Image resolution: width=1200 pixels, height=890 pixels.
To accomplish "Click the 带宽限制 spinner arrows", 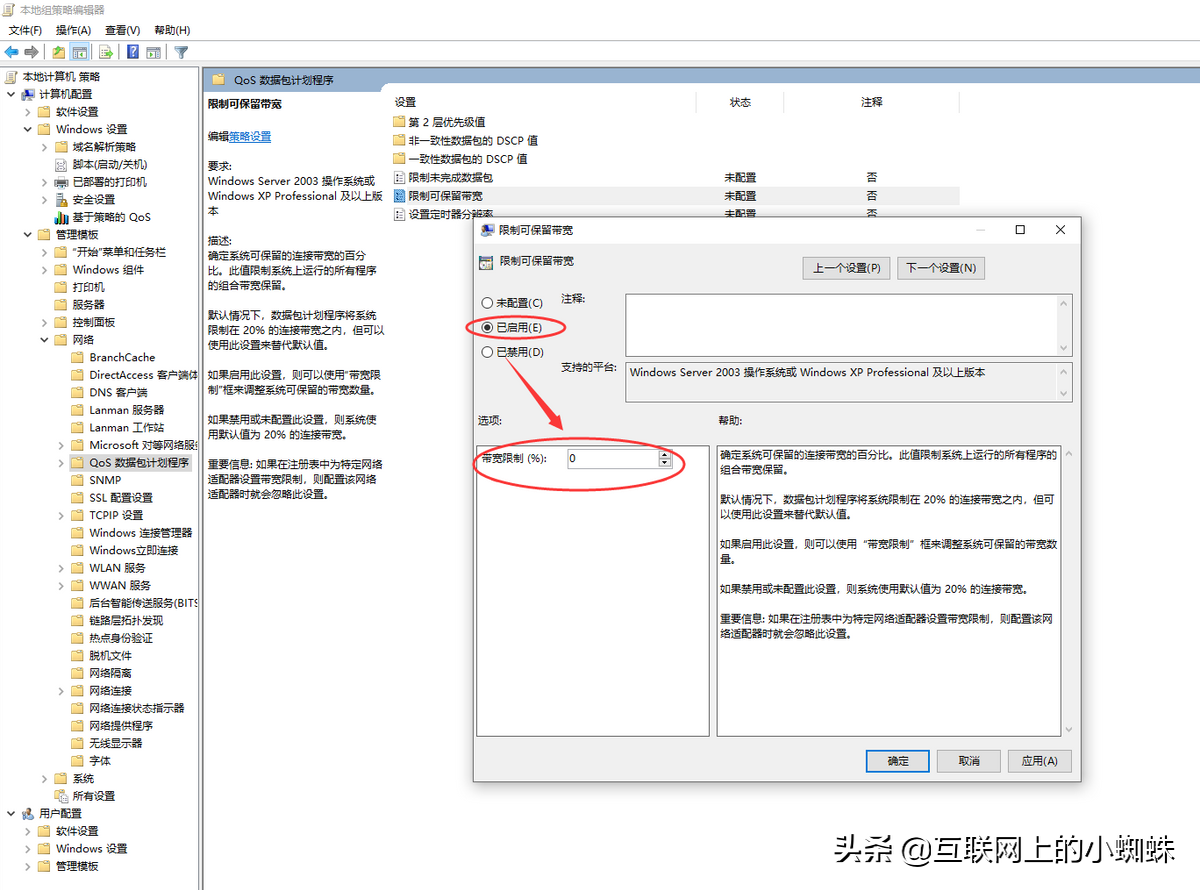I will [664, 459].
